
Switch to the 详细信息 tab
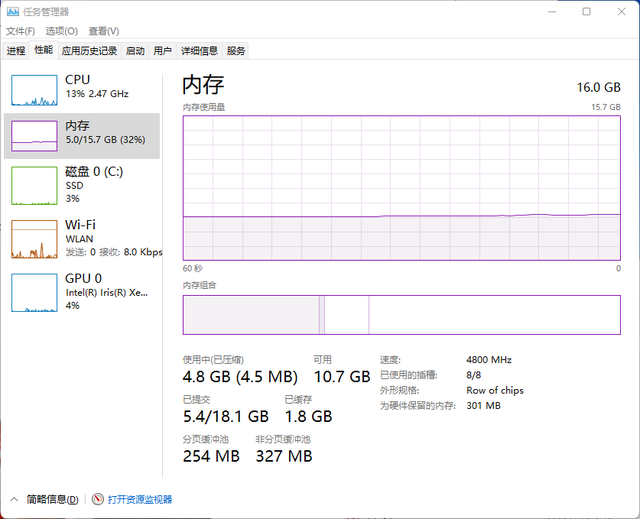pyautogui.click(x=199, y=51)
